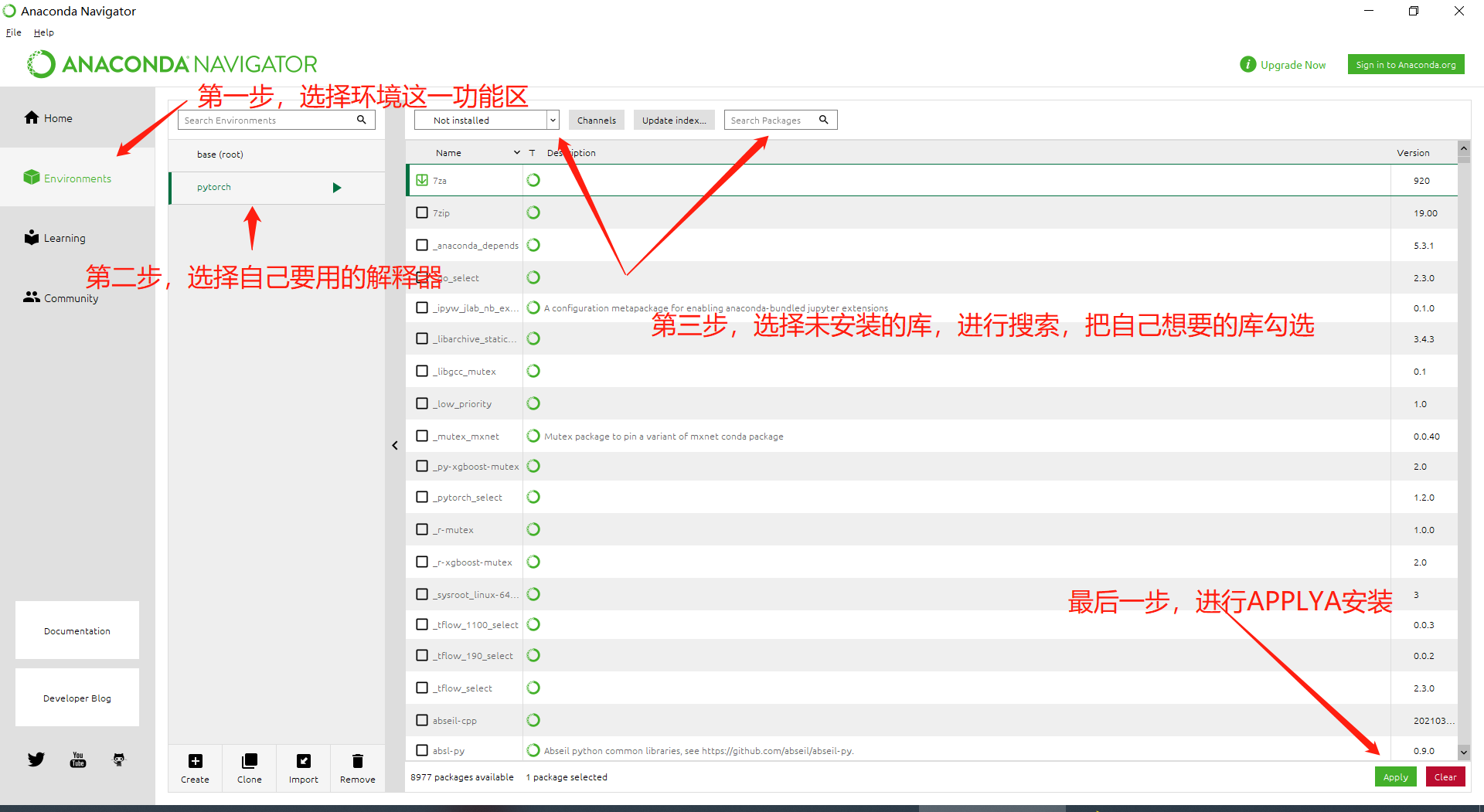Go to the Home tab

point(77,117)
